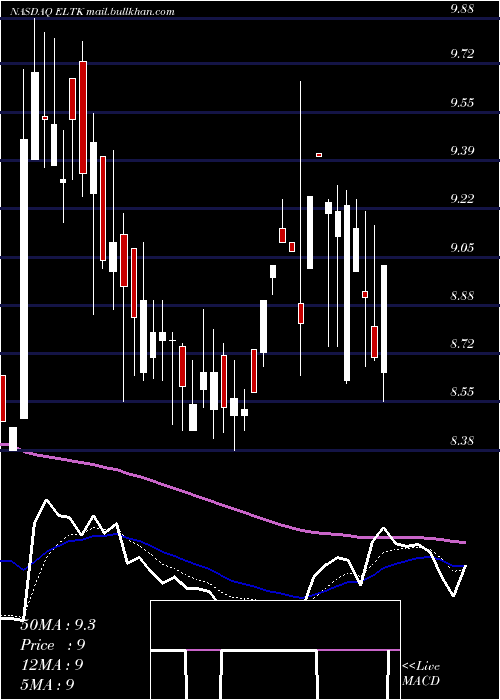Click the Price : 9 readout
This screenshot has height=700, width=500.
tap(53, 645)
